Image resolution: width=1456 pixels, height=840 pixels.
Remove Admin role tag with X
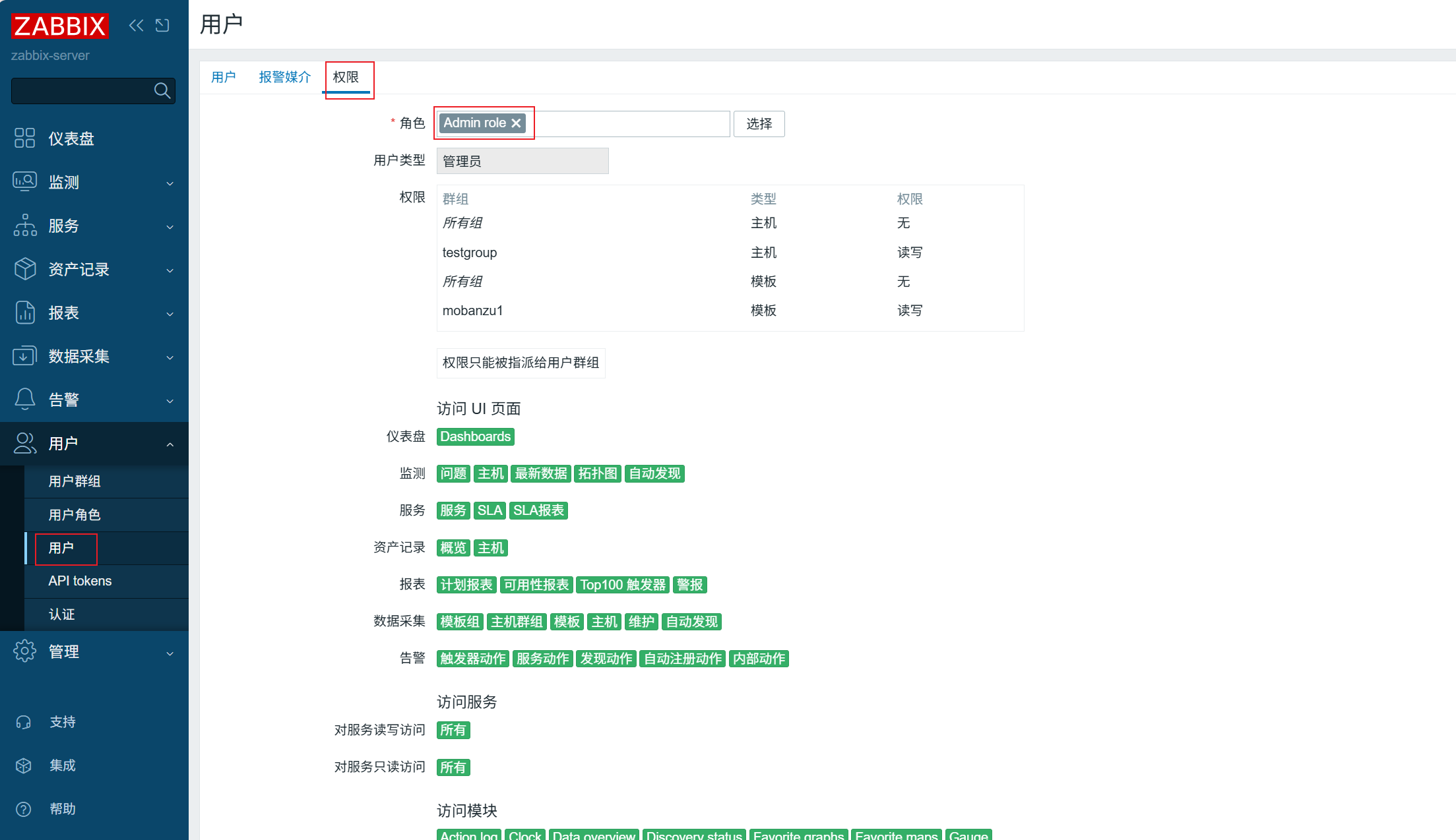517,123
